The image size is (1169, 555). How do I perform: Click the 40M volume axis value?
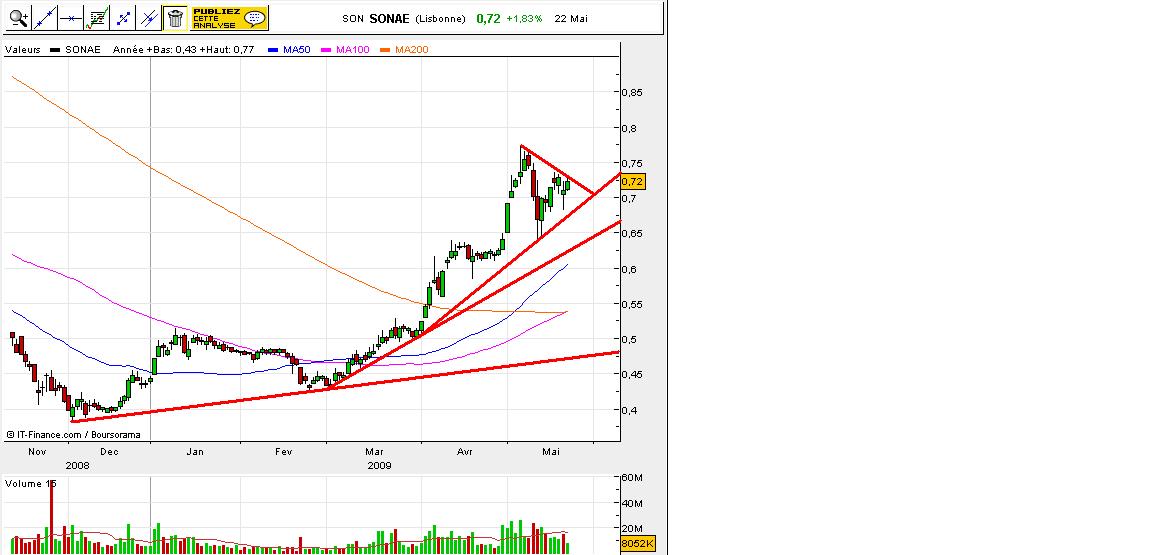(x=633, y=503)
